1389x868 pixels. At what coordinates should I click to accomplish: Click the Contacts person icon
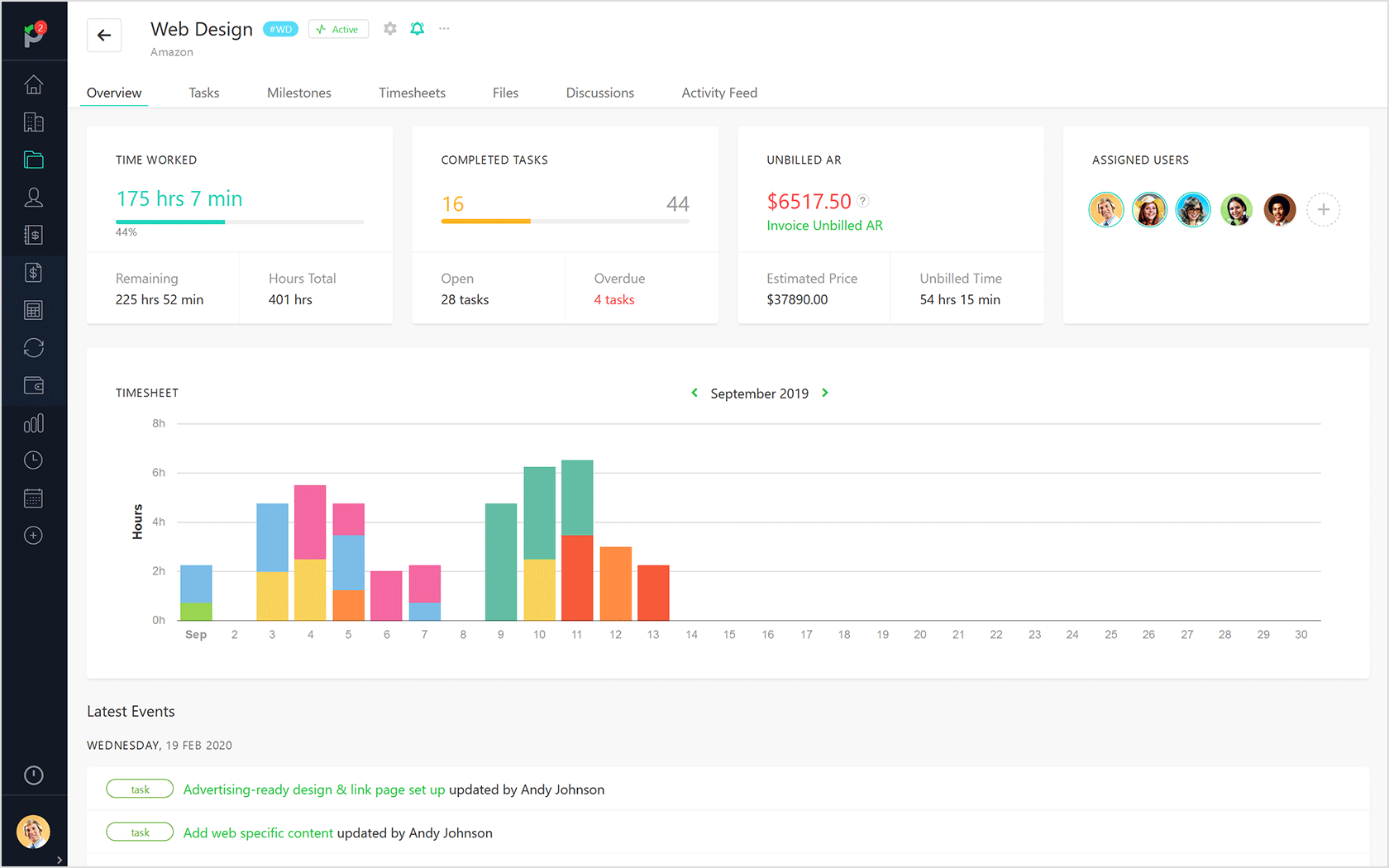33,197
